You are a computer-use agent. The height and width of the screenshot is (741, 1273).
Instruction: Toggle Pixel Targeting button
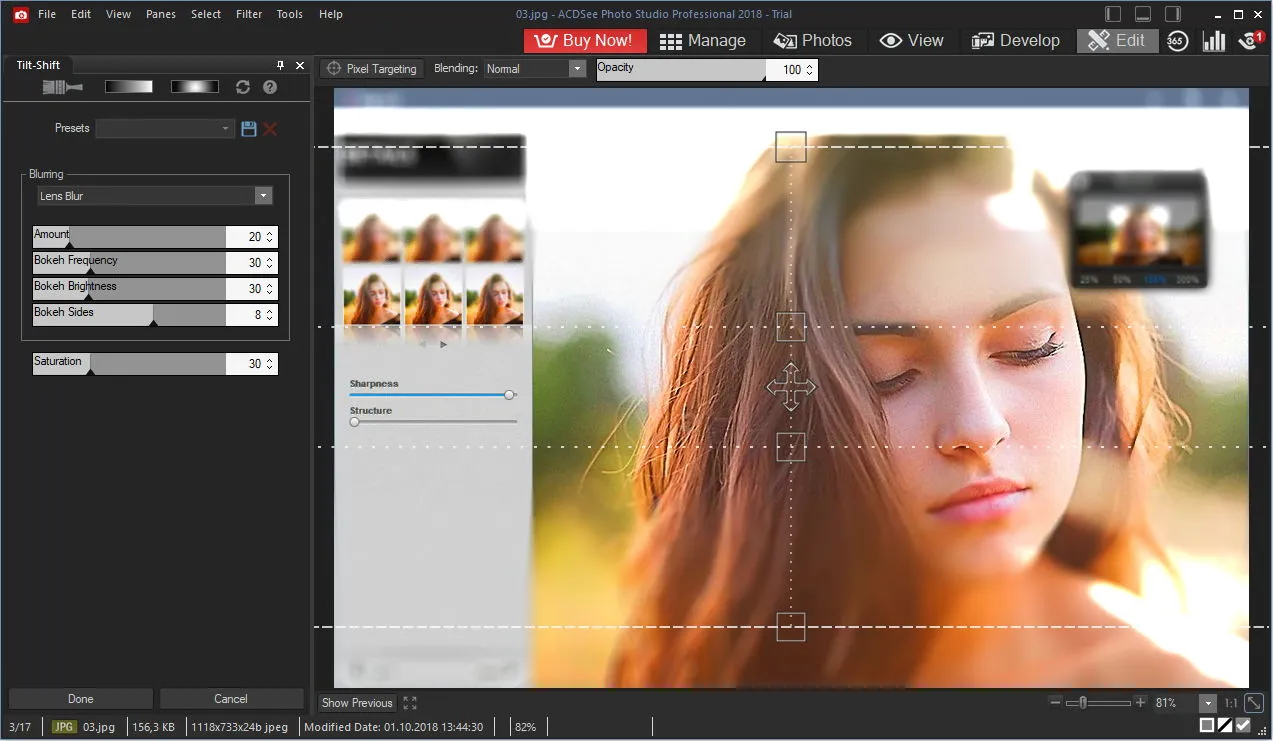[x=372, y=69]
